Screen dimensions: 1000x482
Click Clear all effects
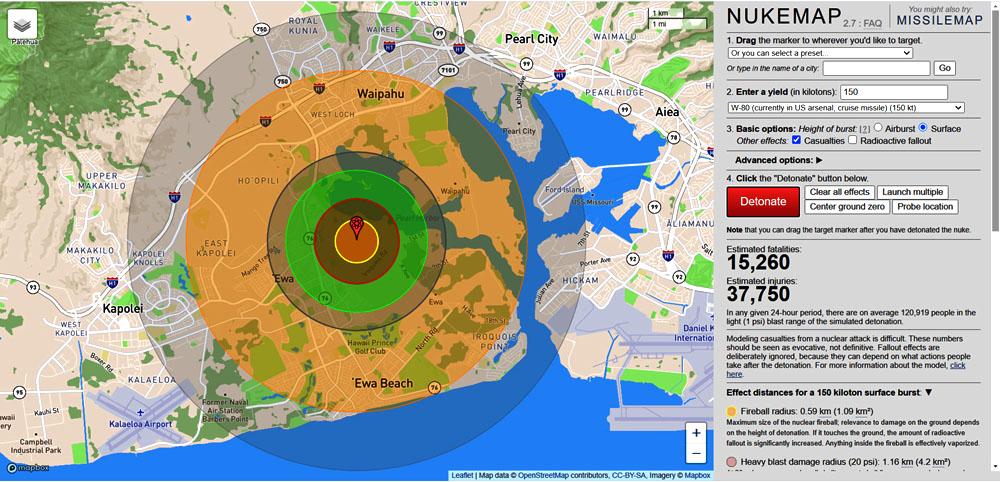point(839,192)
